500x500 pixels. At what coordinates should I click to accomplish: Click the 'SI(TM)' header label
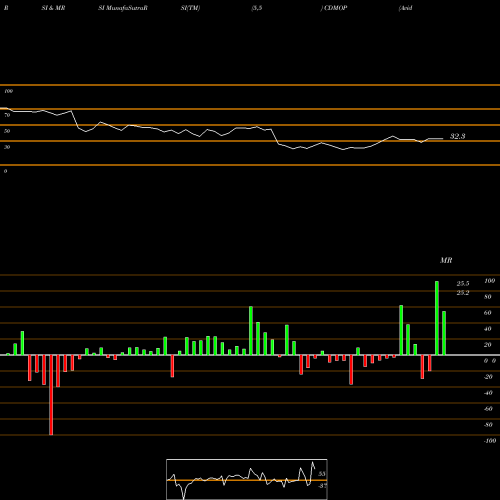point(190,8)
